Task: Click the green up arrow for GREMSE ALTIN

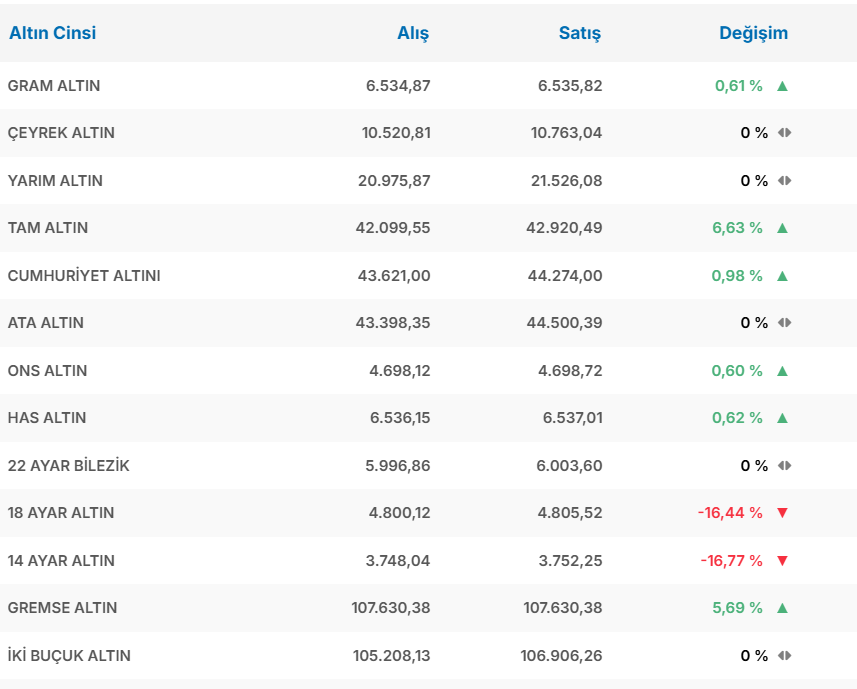Action: pos(782,608)
